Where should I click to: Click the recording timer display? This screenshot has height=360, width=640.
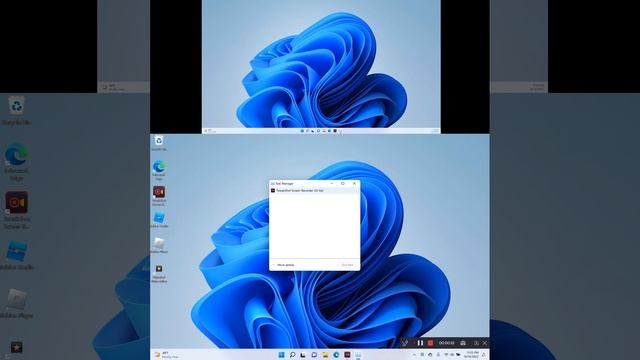click(x=447, y=343)
